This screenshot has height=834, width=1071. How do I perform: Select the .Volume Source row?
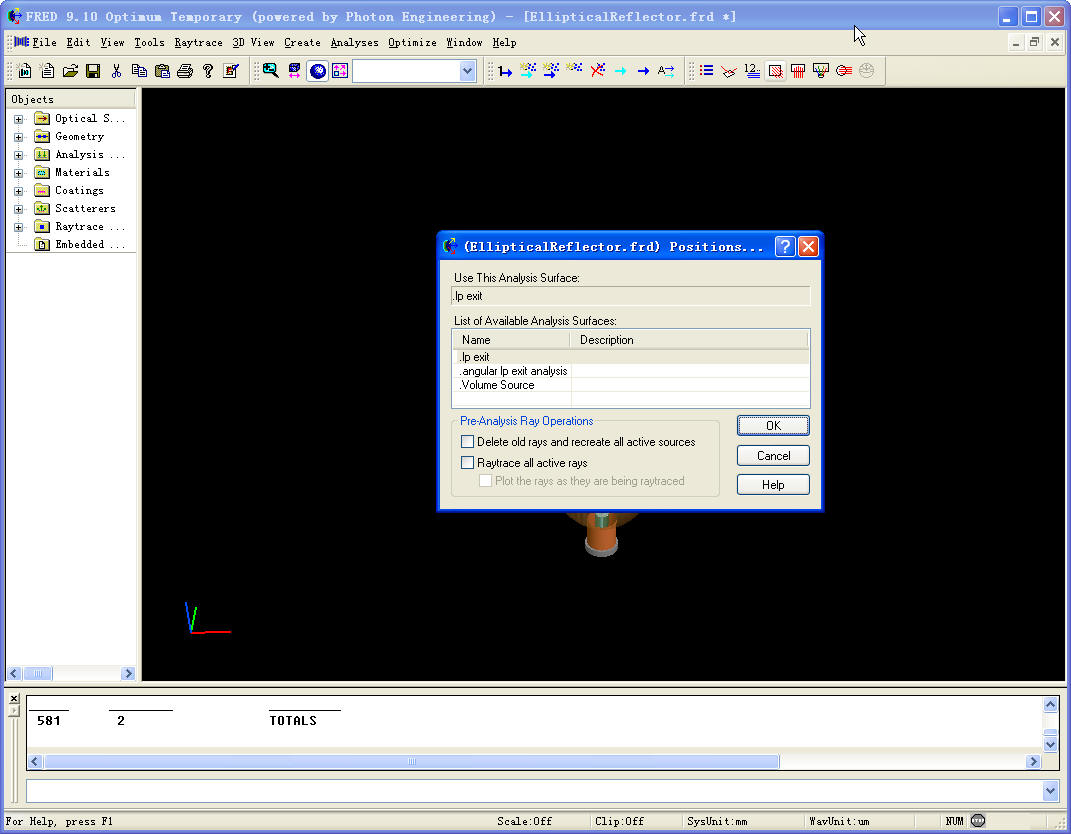click(x=630, y=385)
